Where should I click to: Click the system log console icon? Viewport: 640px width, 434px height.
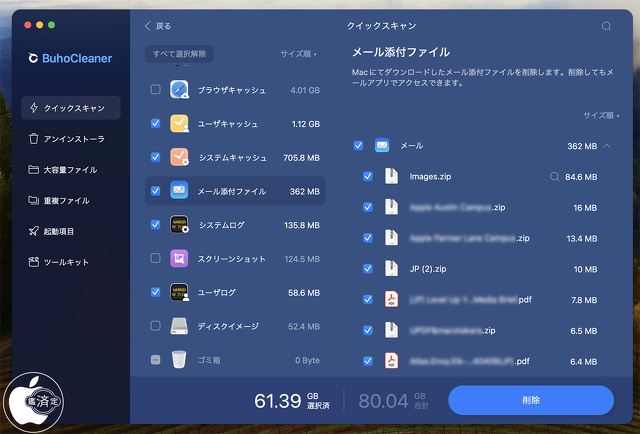179,225
